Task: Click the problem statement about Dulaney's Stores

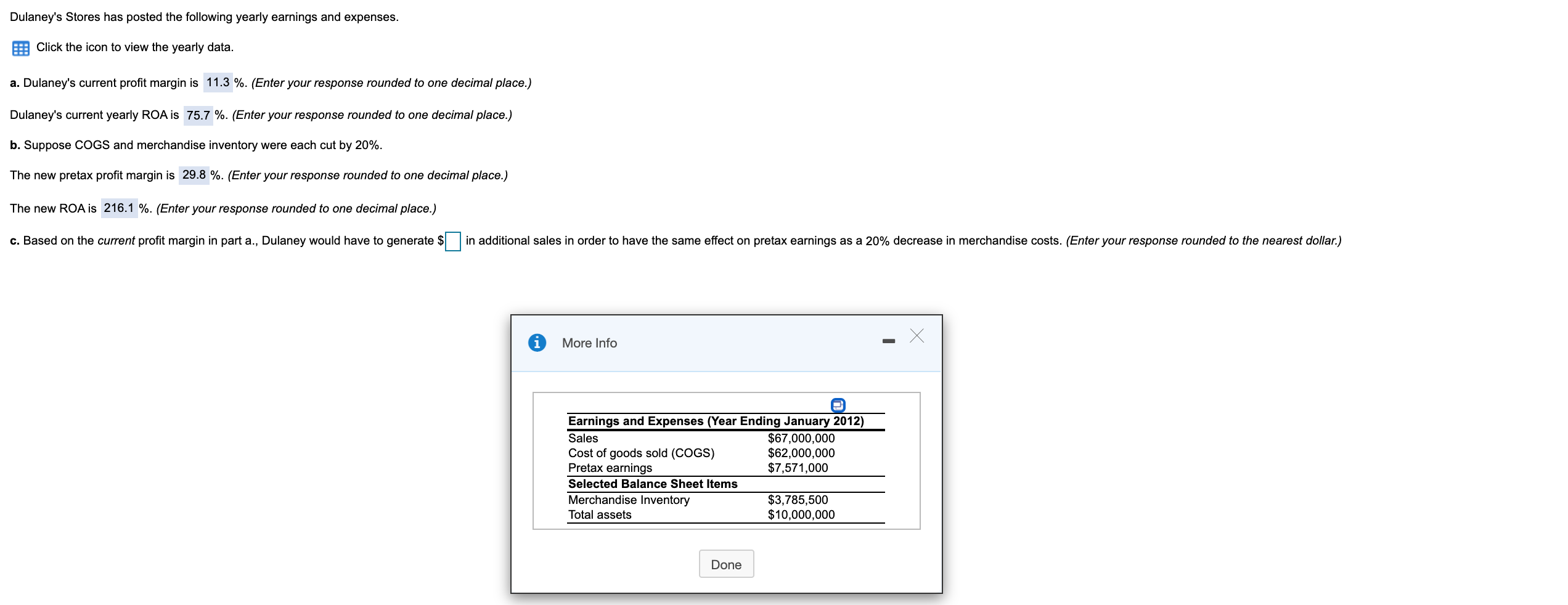Action: pos(204,17)
